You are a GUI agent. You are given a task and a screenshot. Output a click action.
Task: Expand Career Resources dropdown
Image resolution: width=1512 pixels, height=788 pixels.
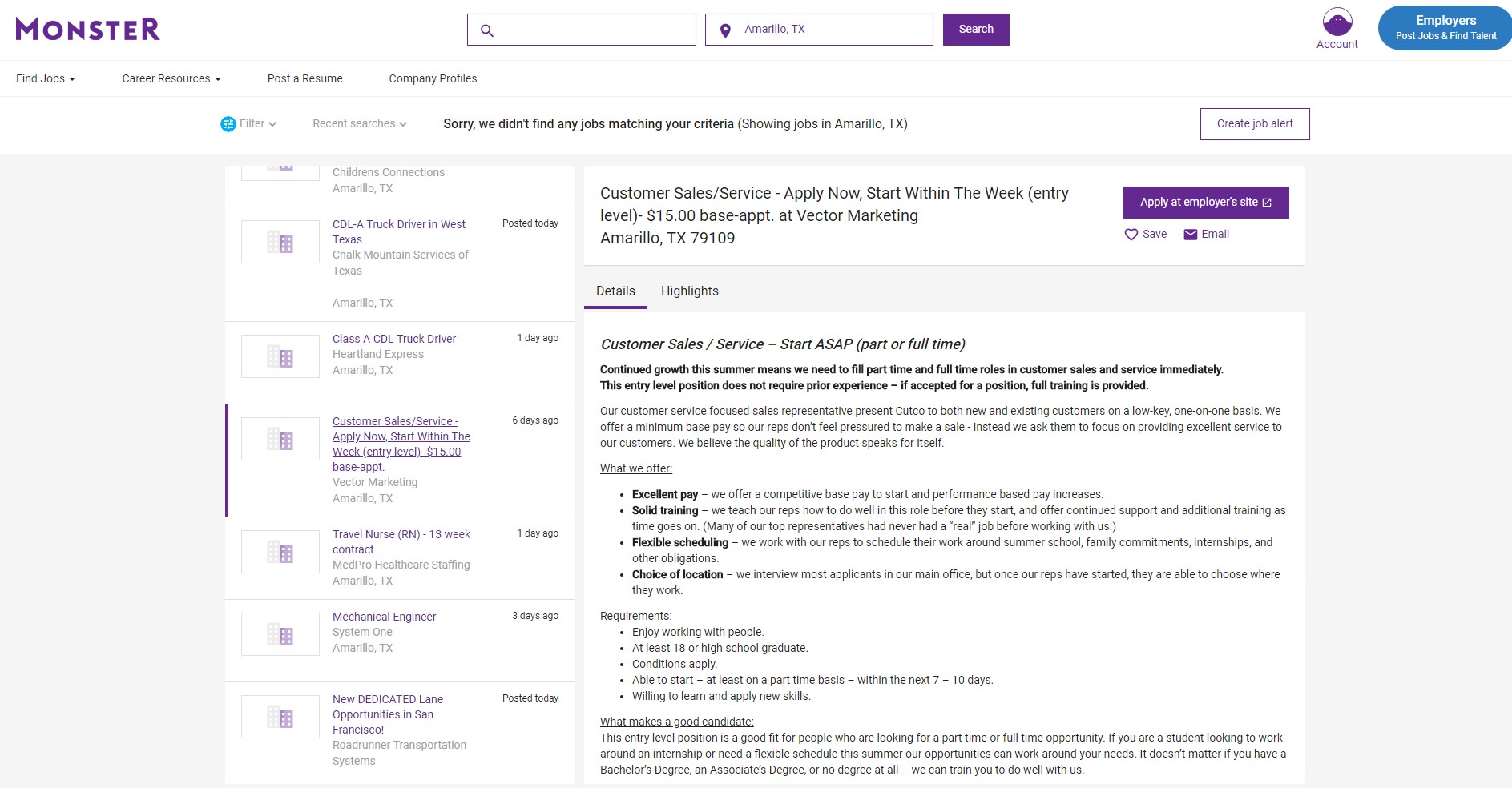[x=171, y=78]
